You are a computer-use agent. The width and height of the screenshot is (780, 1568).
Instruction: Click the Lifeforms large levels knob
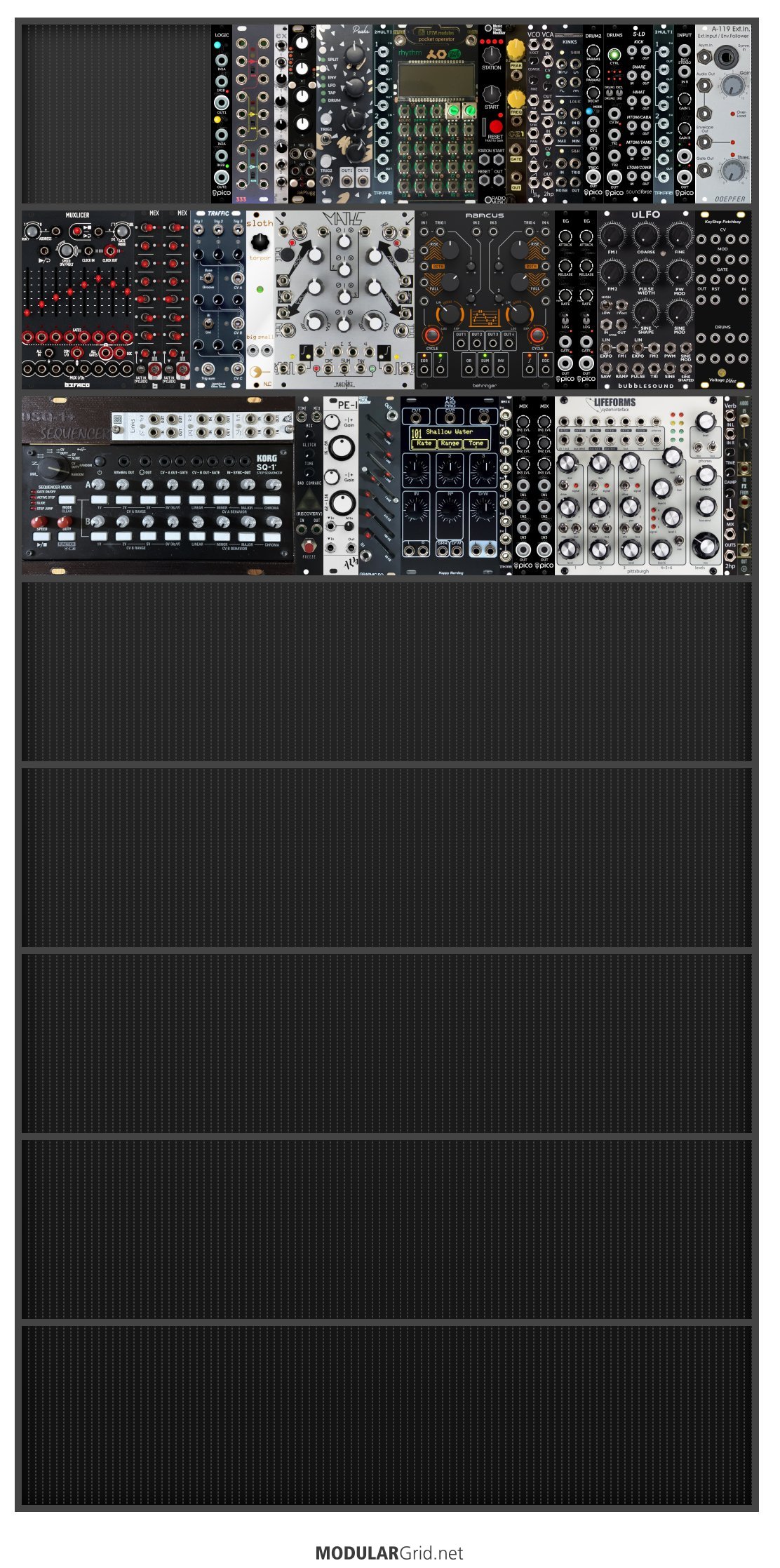point(705,545)
